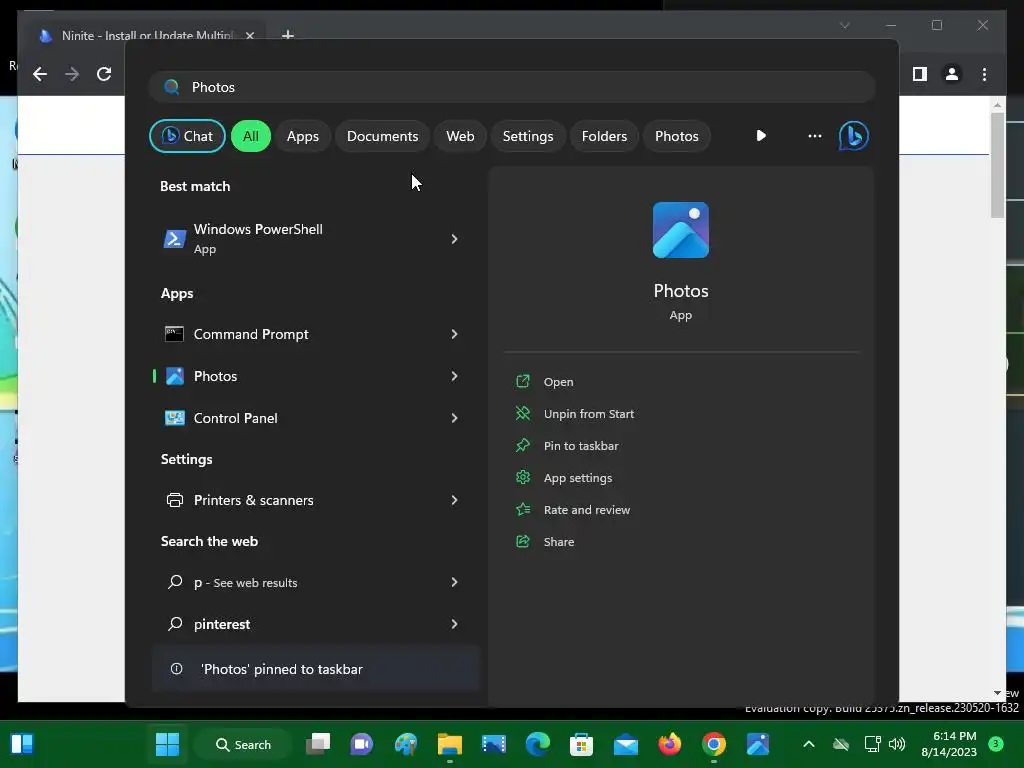The width and height of the screenshot is (1024, 768).
Task: Open Widgets panel icon on taskbar
Action: [22, 744]
